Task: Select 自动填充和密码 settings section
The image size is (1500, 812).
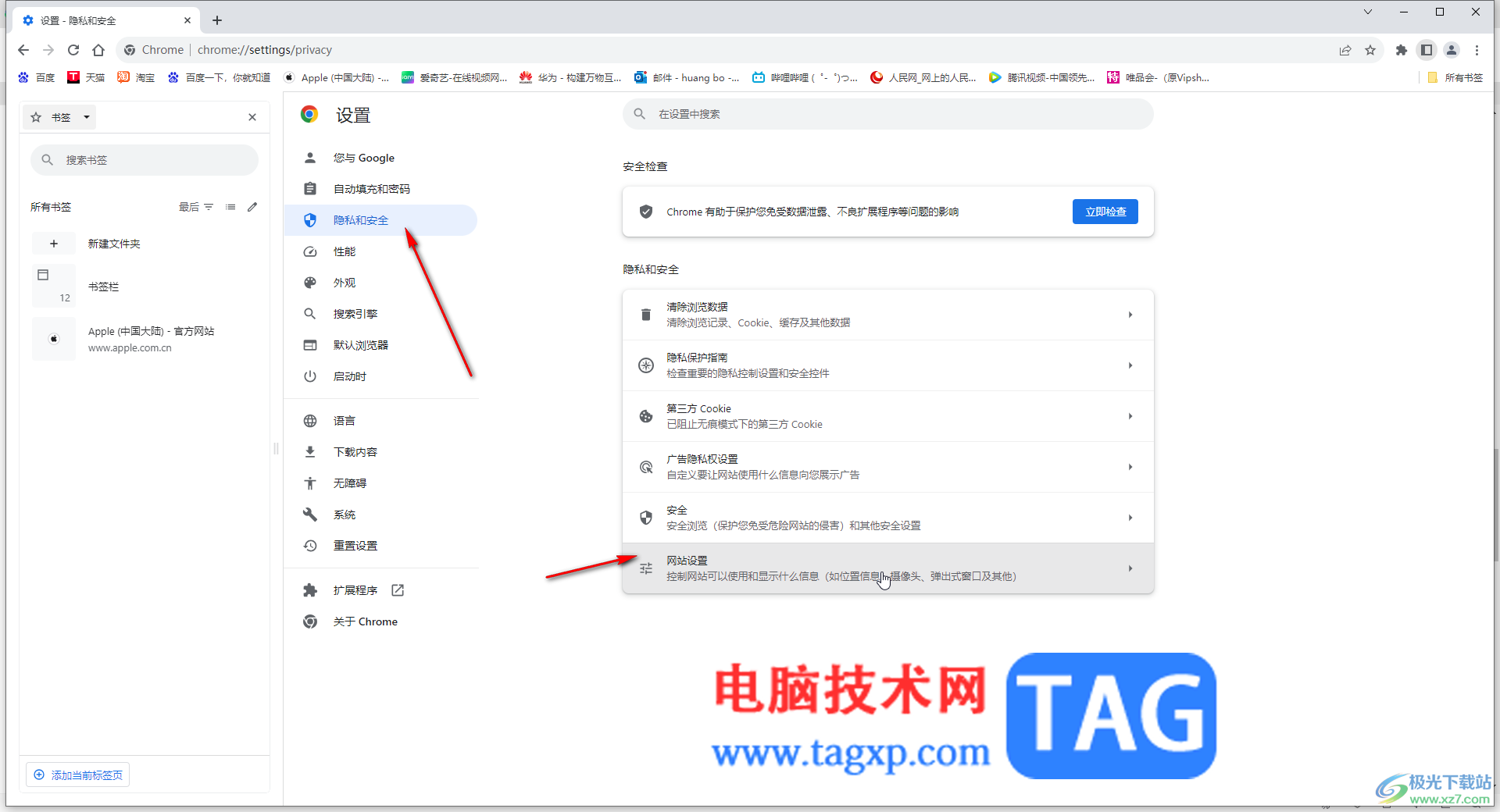Action: (380, 189)
